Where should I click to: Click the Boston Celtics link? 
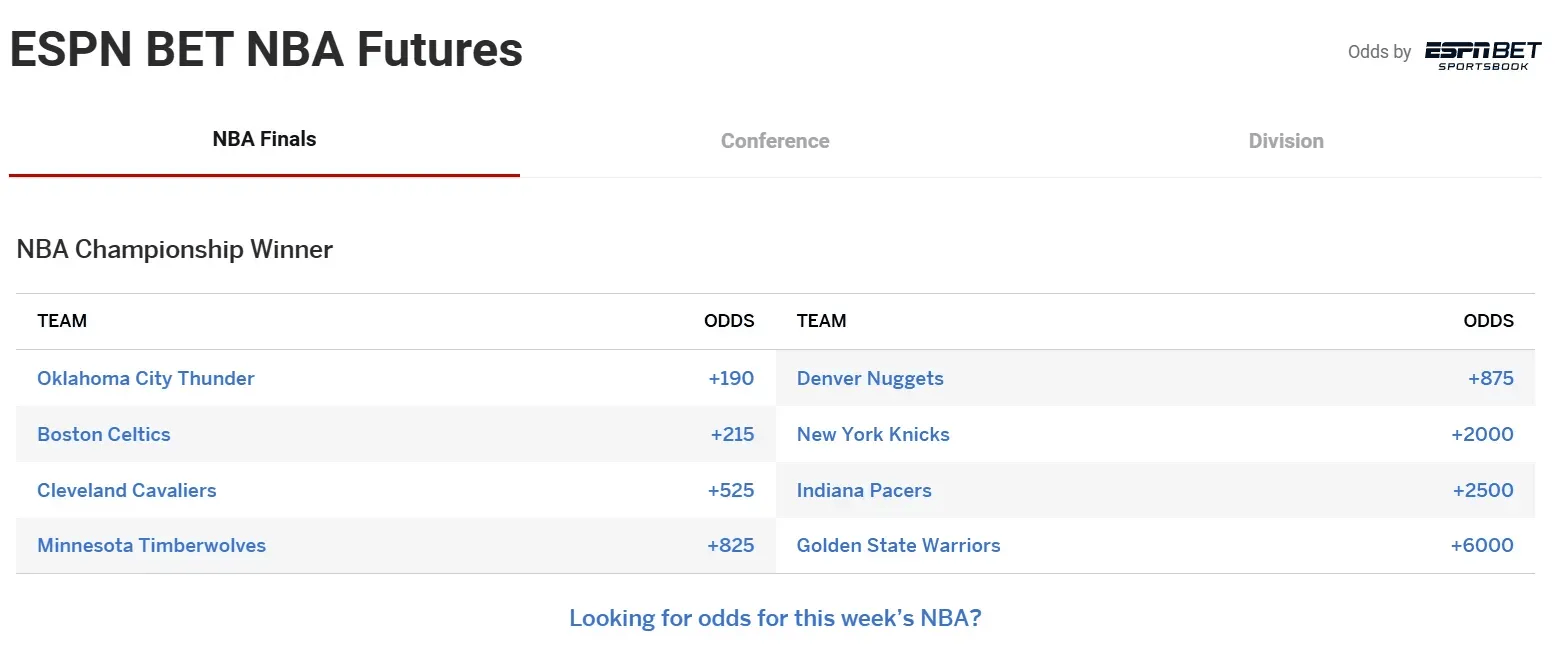pos(104,434)
